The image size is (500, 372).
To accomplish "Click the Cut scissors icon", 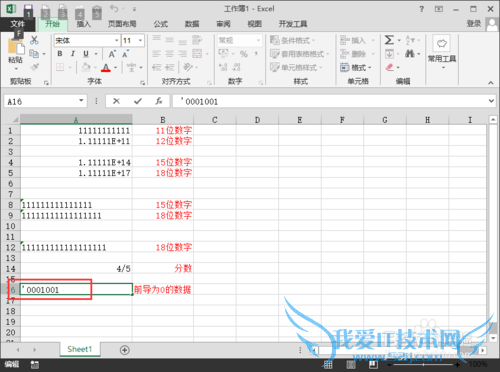I will point(34,40).
